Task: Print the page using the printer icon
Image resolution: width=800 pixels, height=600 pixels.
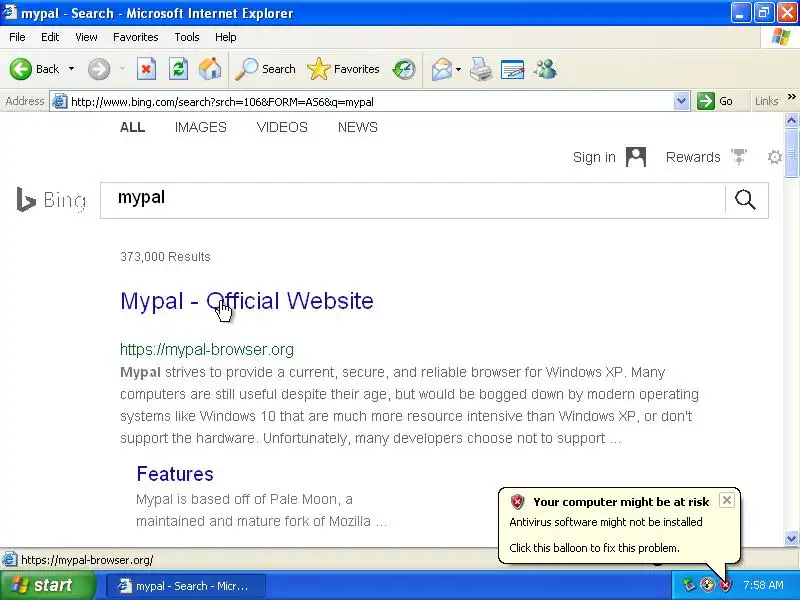Action: pyautogui.click(x=481, y=69)
